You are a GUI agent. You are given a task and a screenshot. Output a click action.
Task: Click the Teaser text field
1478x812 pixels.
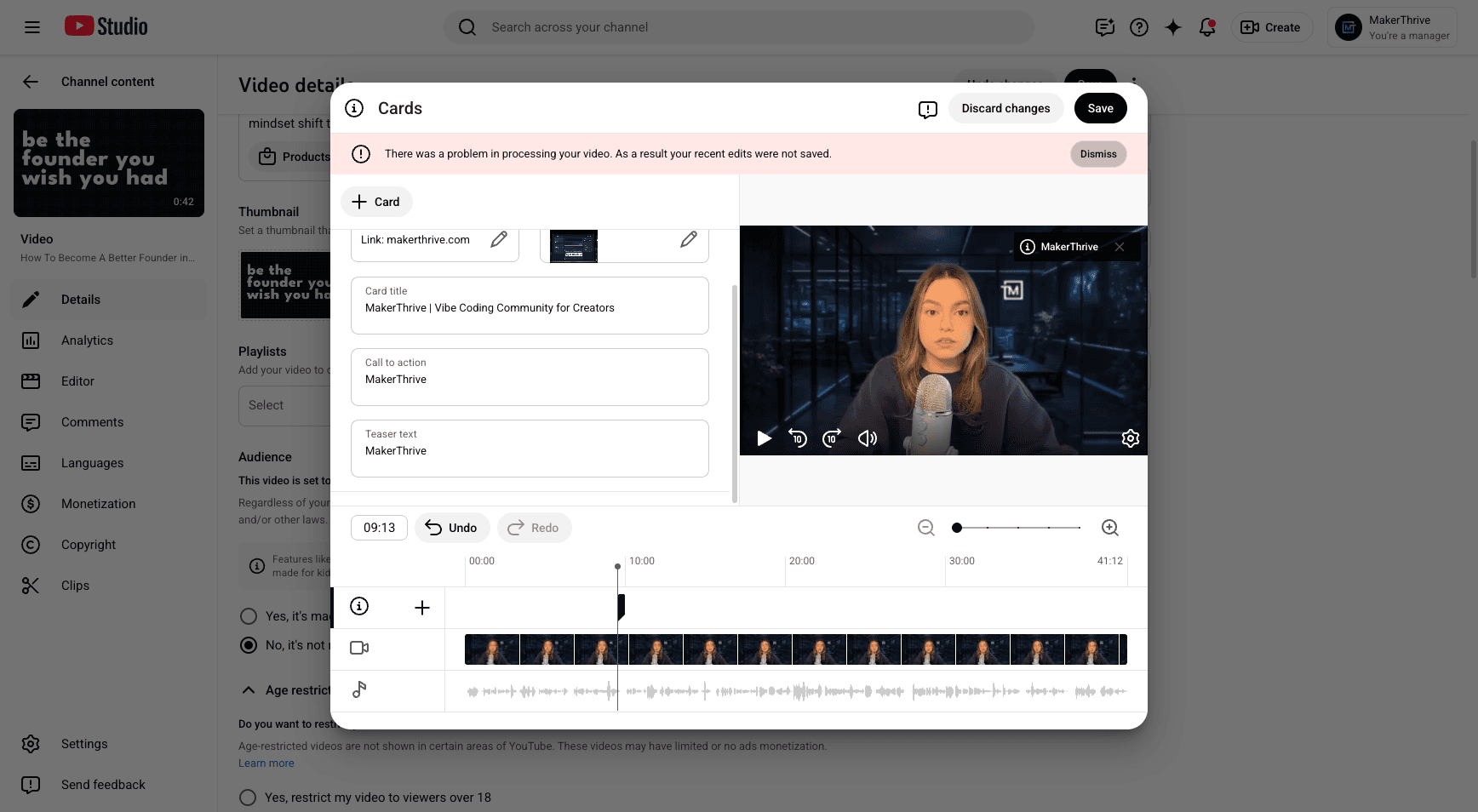(530, 449)
